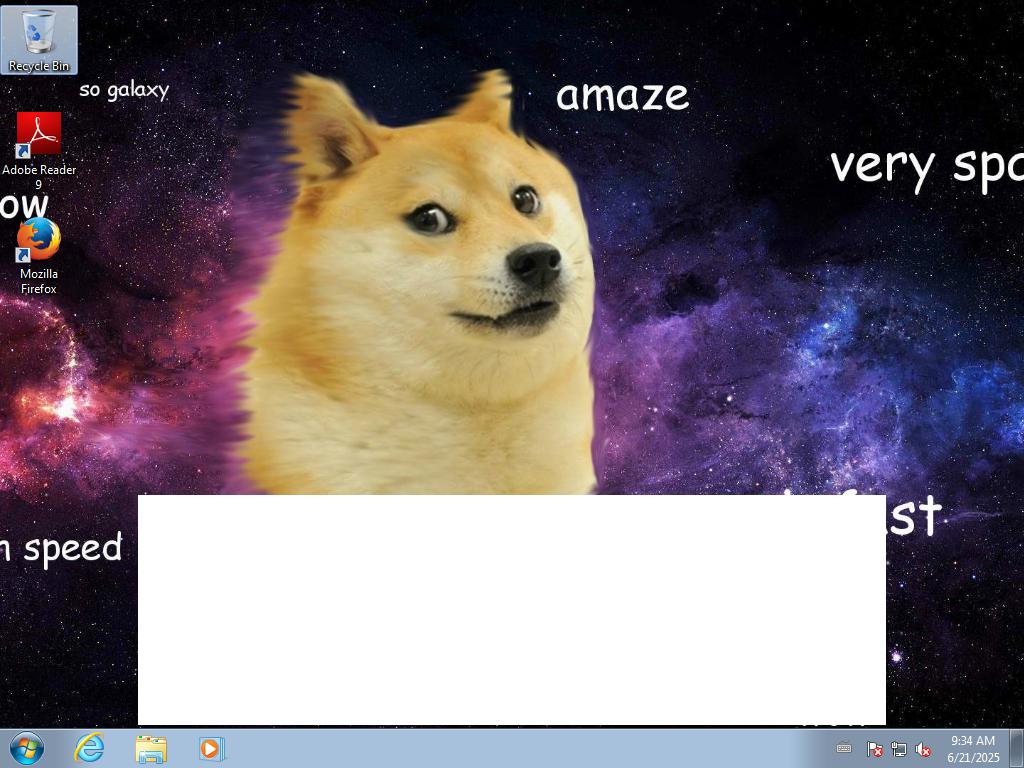Open the on-screen keyboard tray icon
The width and height of the screenshot is (1024, 768).
(x=844, y=748)
